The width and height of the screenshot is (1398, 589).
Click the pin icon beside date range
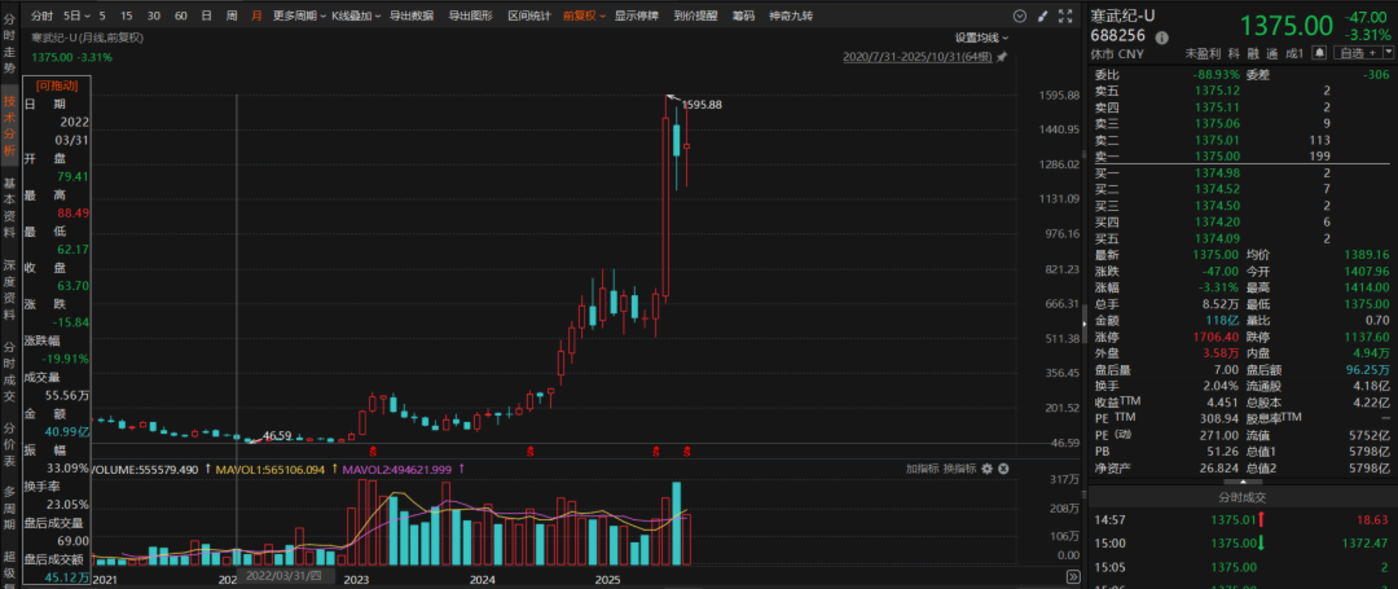click(x=1002, y=57)
